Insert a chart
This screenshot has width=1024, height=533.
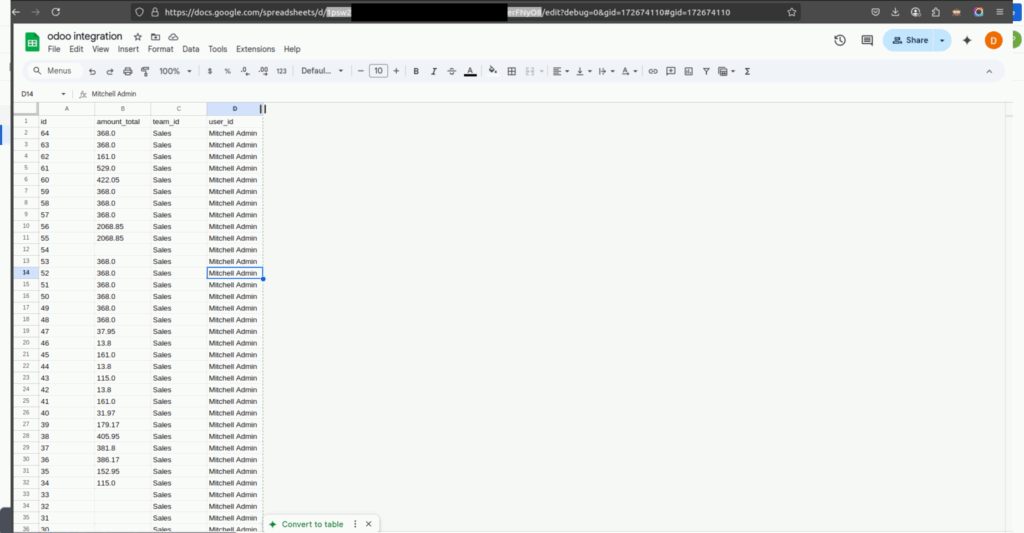point(688,71)
